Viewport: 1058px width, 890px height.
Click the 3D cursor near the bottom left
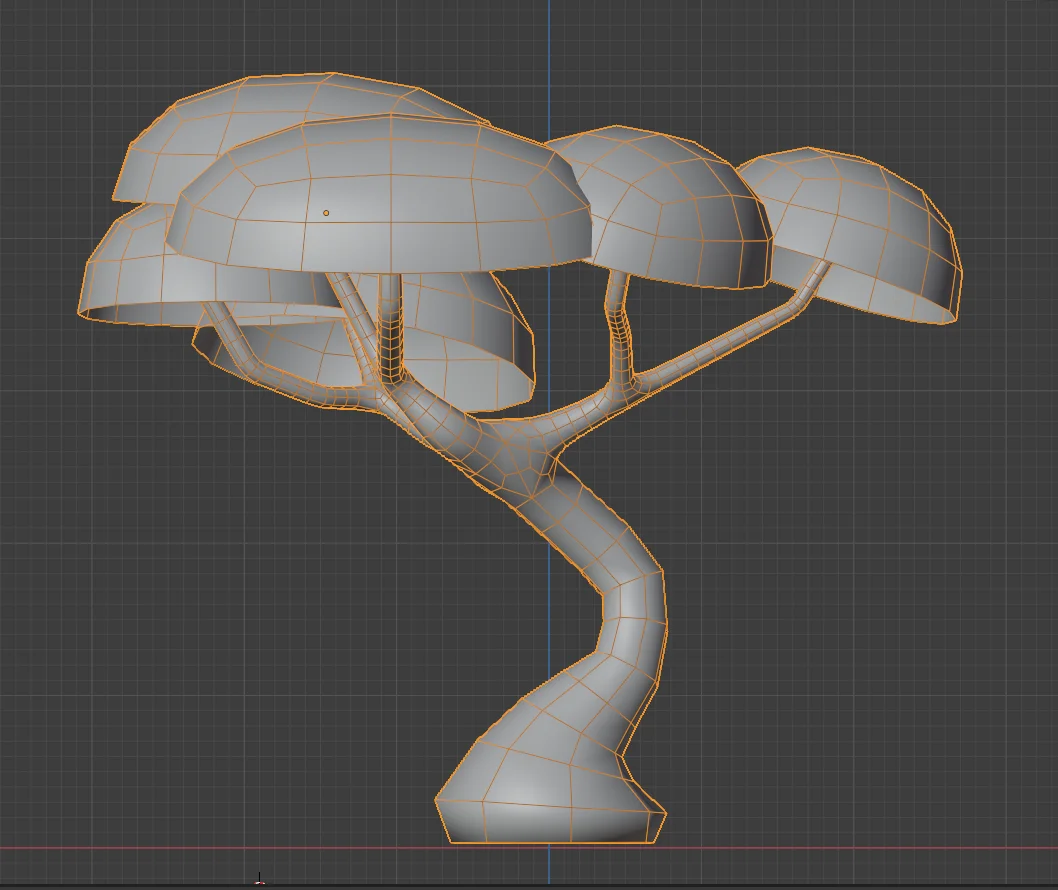point(260,882)
